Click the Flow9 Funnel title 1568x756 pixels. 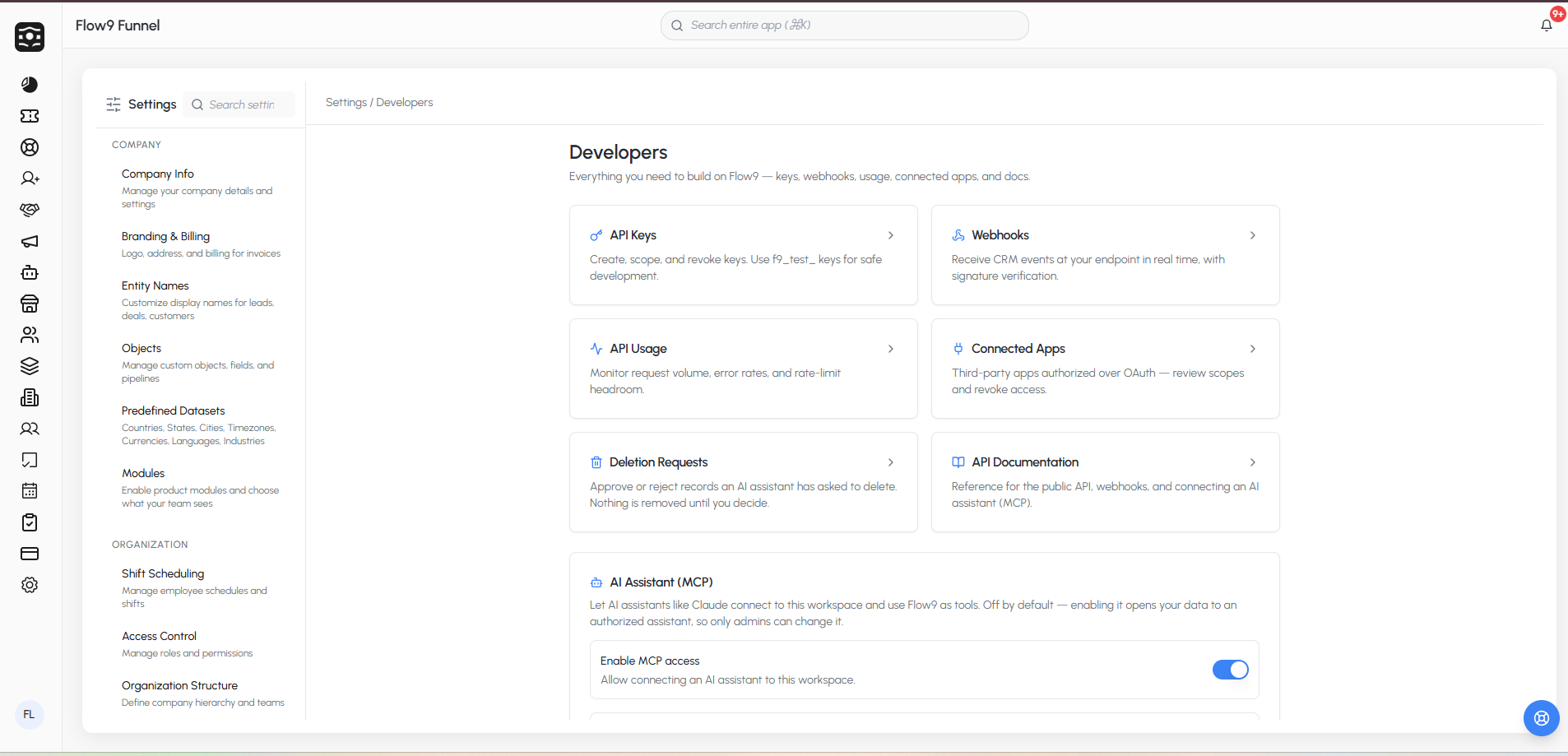pyautogui.click(x=118, y=26)
